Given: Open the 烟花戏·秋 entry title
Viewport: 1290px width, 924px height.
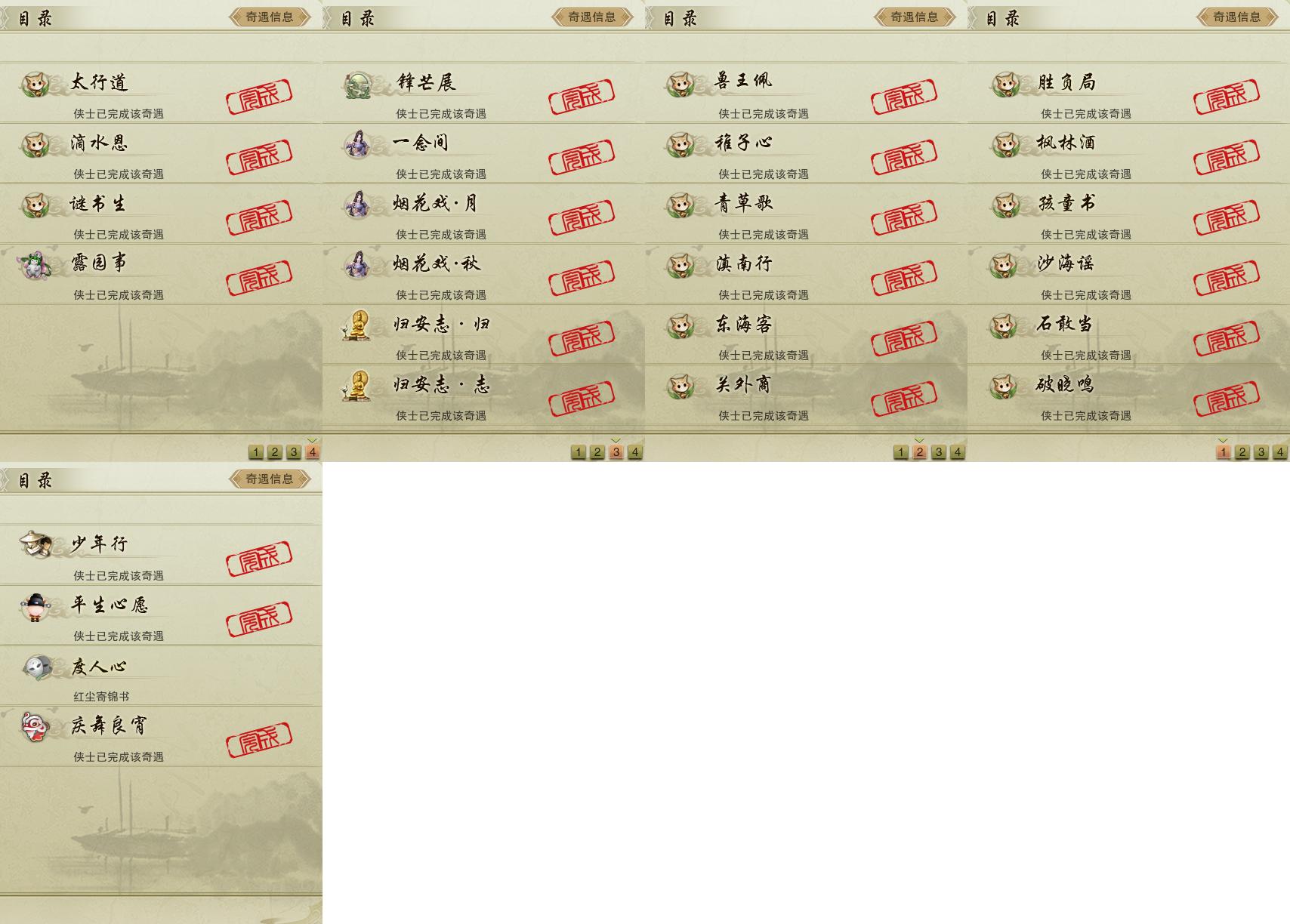Looking at the screenshot, I should (437, 263).
